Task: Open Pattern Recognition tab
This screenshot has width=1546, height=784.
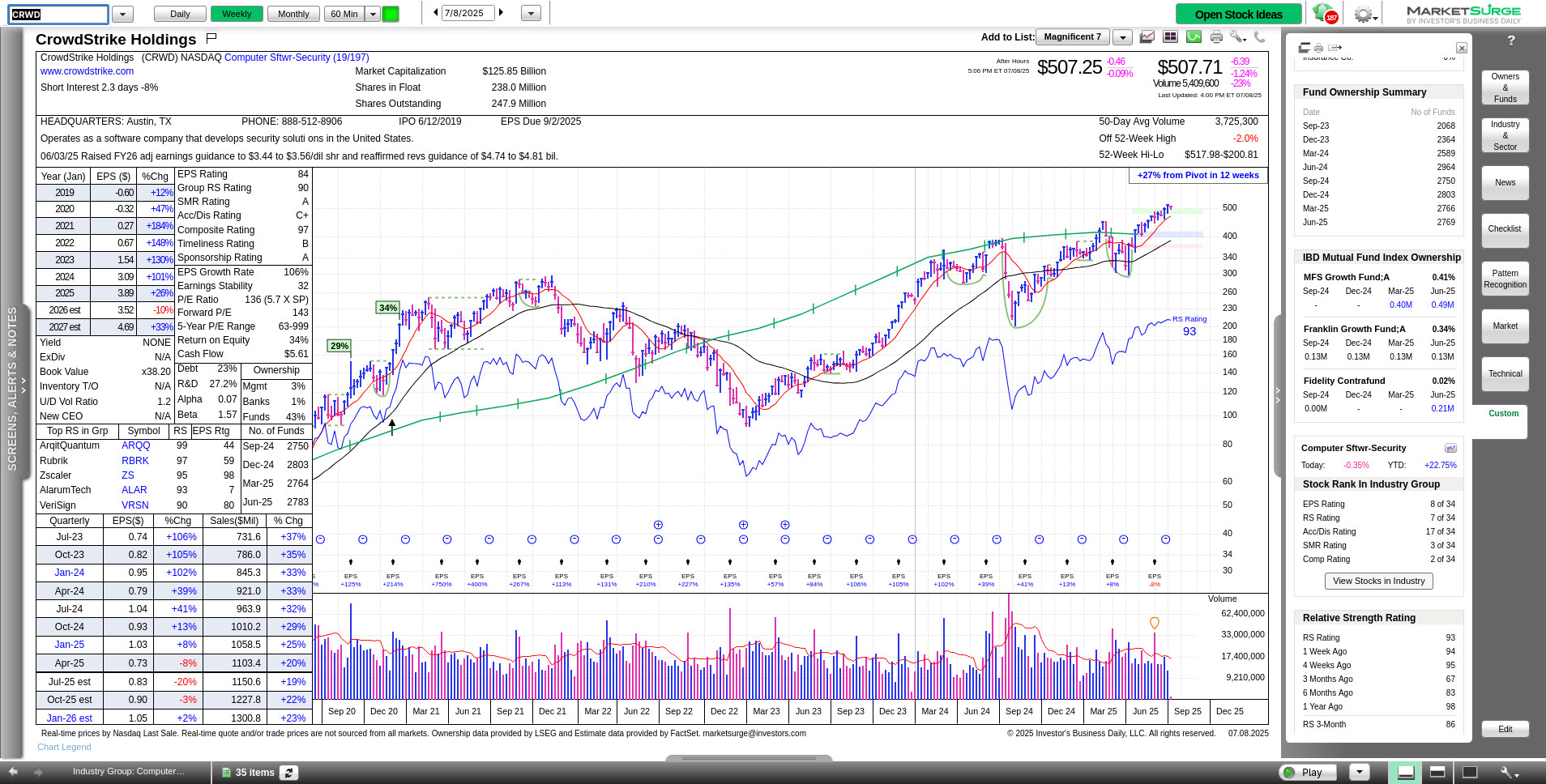Action: [x=1505, y=279]
